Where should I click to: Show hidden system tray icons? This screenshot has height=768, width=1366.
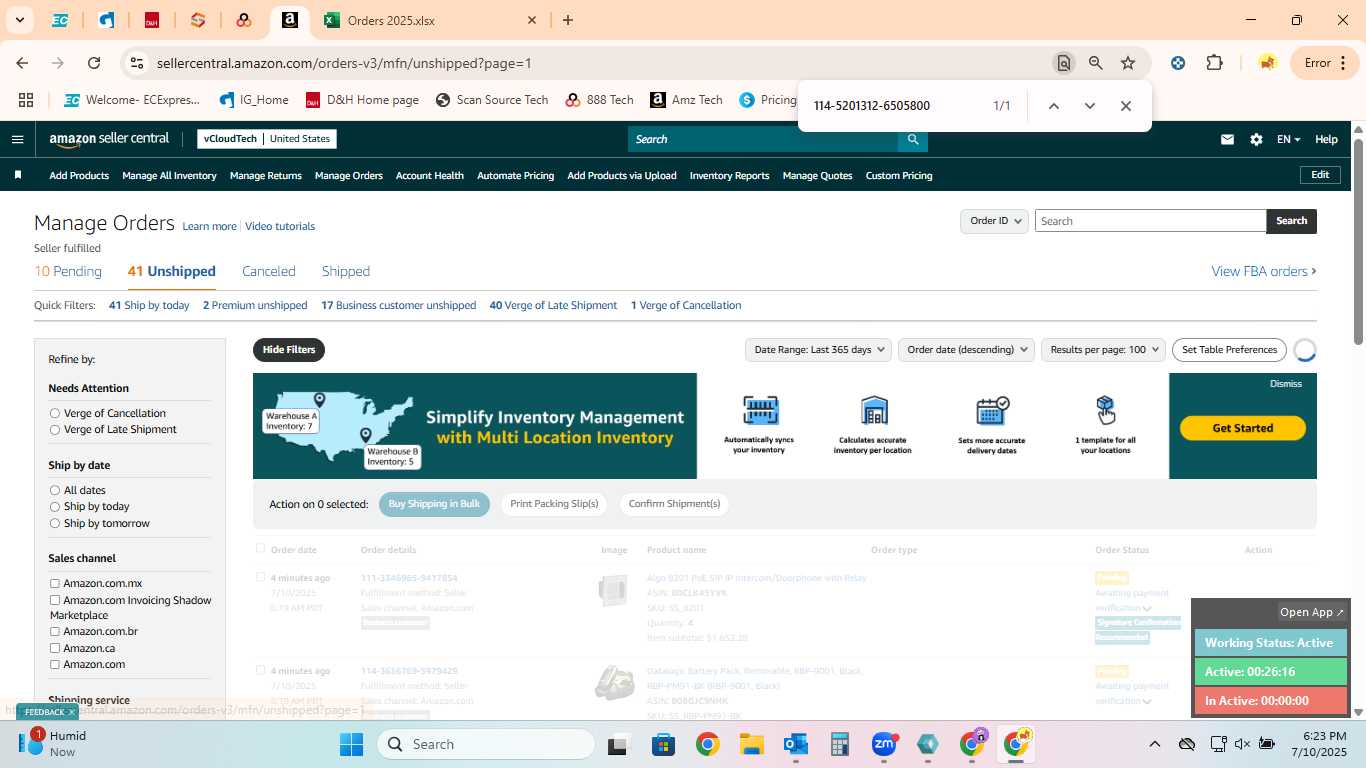(1154, 744)
